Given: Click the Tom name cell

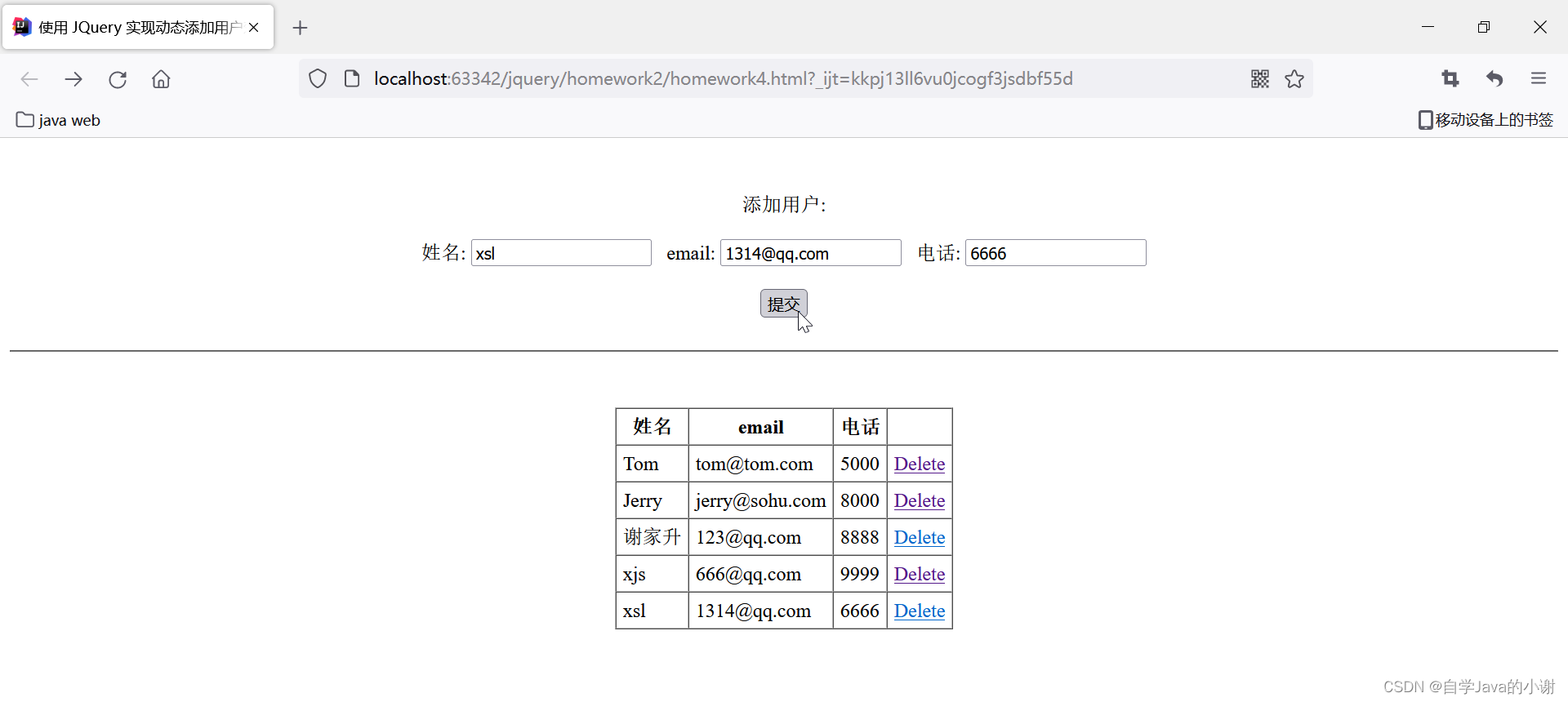Looking at the screenshot, I should click(x=652, y=464).
